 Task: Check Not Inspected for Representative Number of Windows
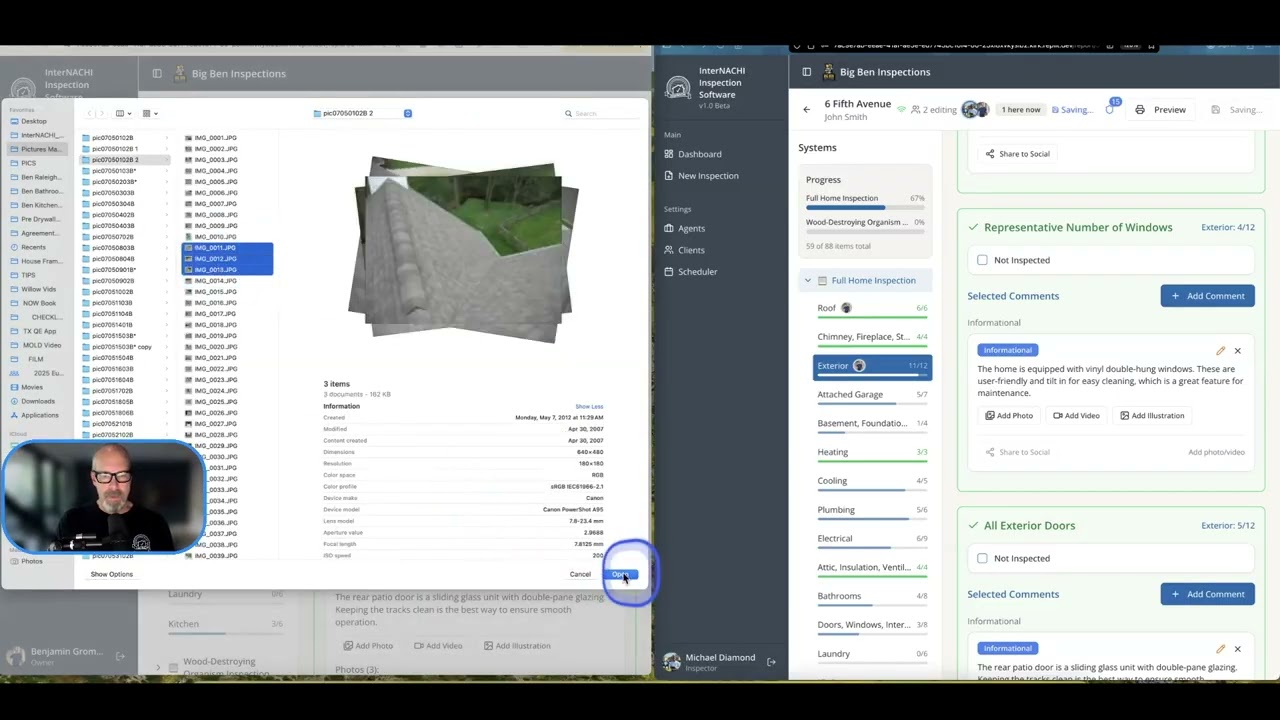tap(982, 260)
